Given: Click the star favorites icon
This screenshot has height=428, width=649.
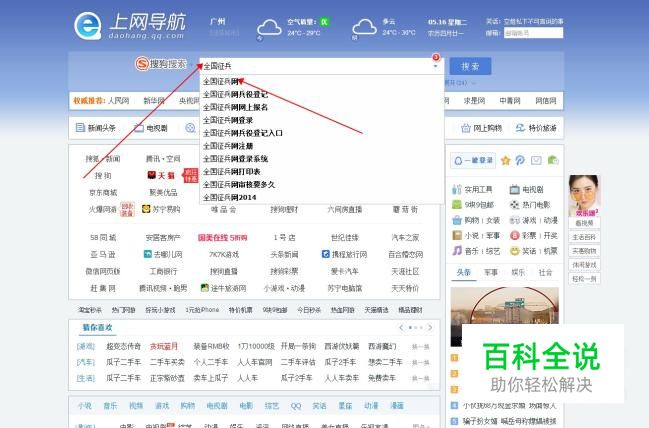Looking at the screenshot, I should point(505,160).
